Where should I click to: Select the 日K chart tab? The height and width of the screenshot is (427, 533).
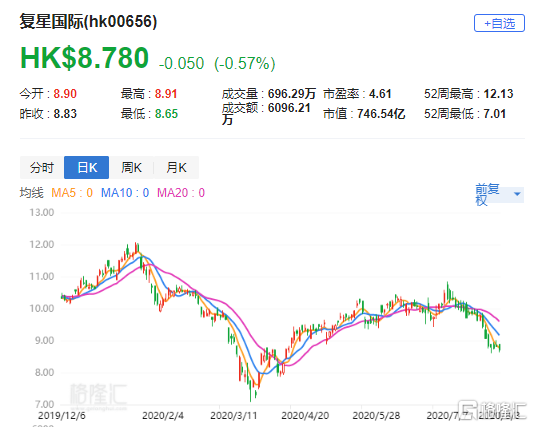[x=87, y=168]
